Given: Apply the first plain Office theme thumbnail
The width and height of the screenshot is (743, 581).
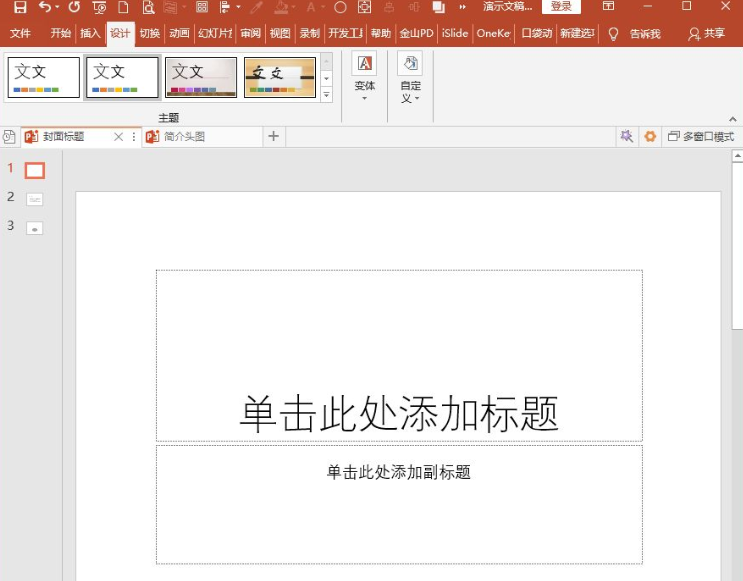Looking at the screenshot, I should tap(44, 78).
